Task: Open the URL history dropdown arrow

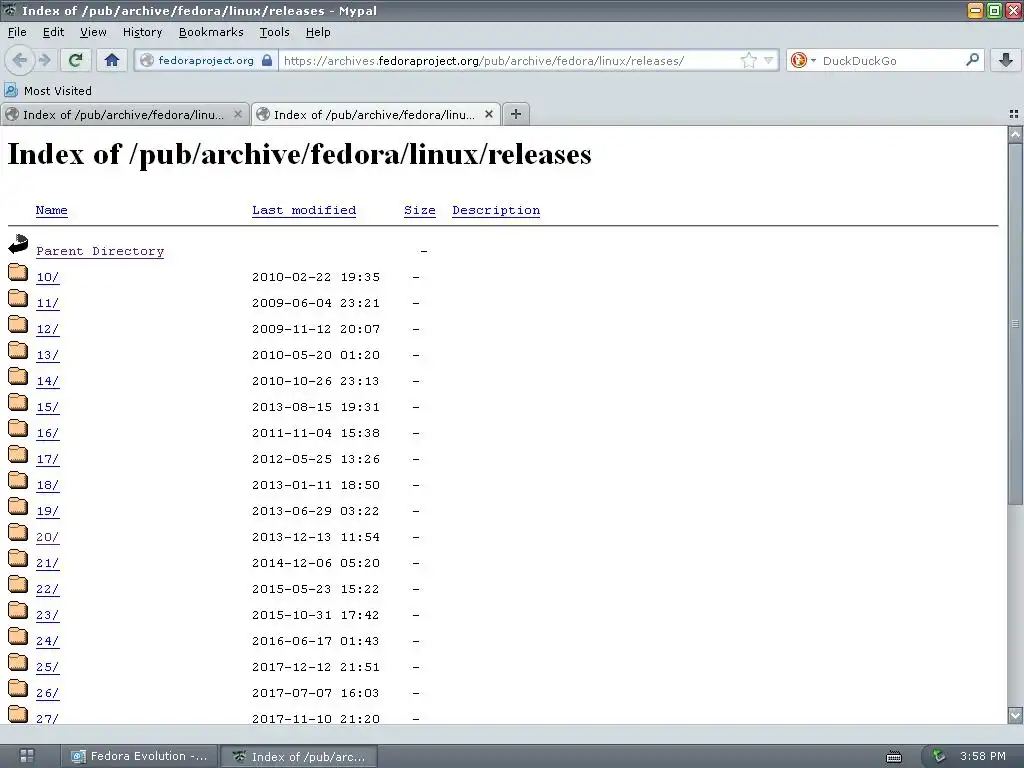Action: pos(768,61)
